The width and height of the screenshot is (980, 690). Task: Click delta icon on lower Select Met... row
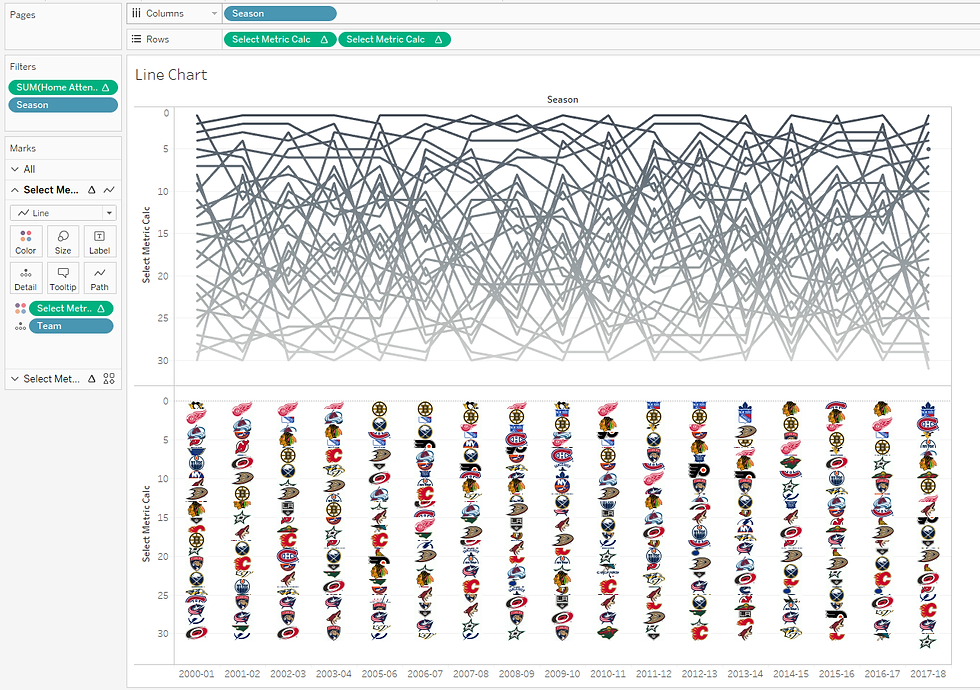pyautogui.click(x=92, y=379)
